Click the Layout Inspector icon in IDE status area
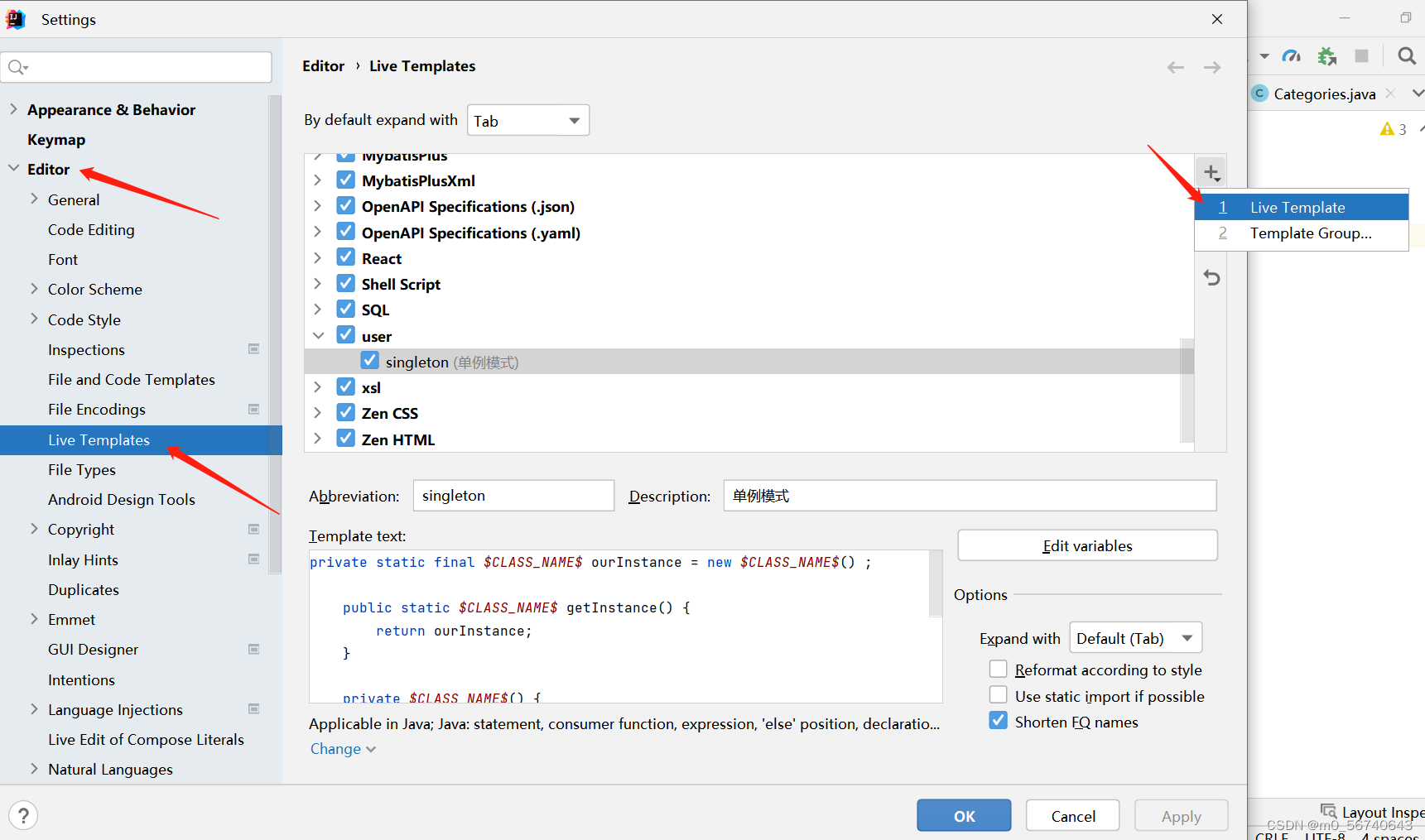Image resolution: width=1425 pixels, height=840 pixels. (x=1328, y=811)
